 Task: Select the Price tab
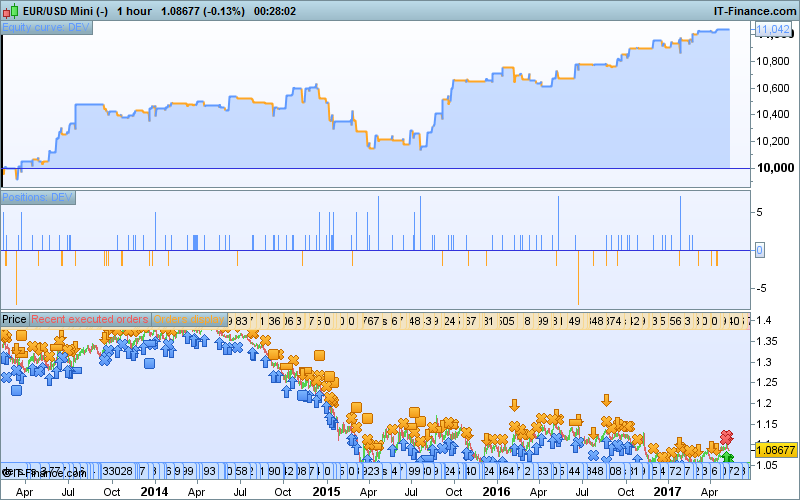click(14, 319)
